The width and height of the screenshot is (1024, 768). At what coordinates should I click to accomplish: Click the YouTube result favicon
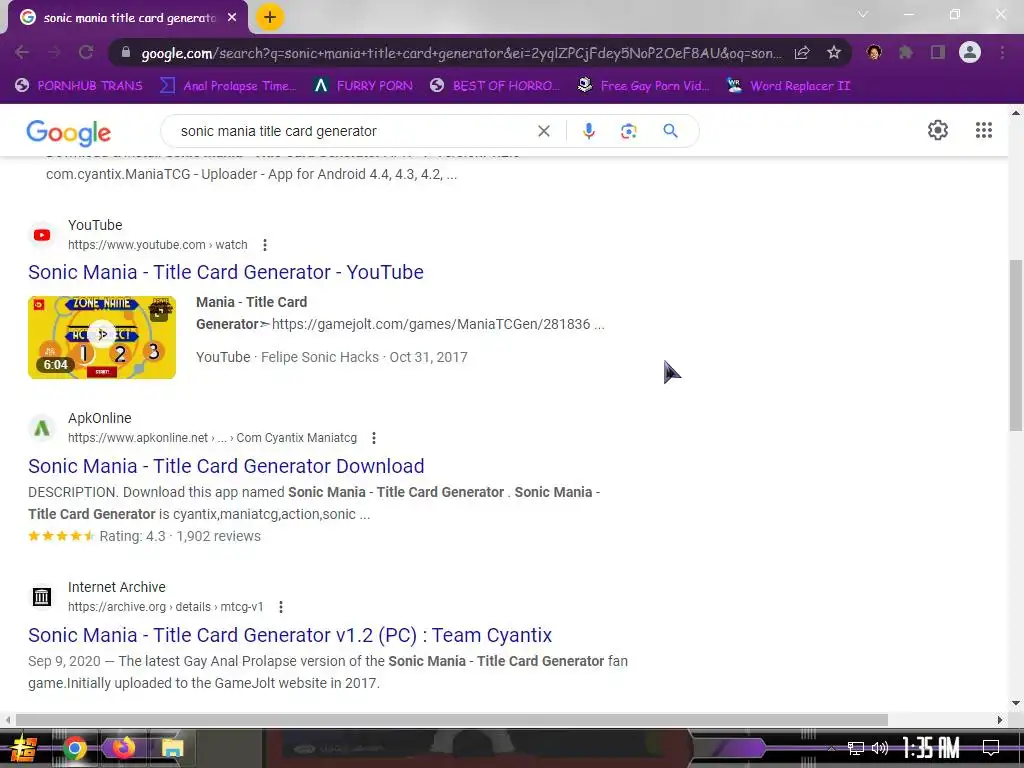tap(42, 235)
